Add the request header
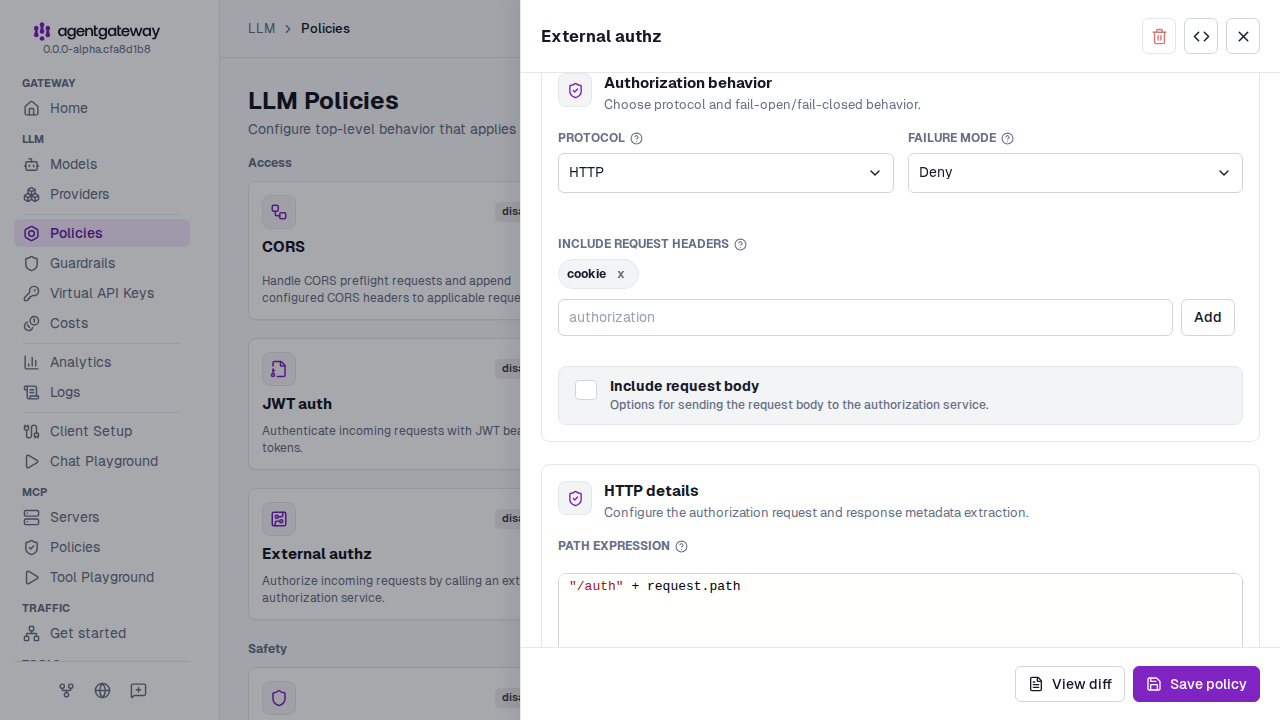1280x720 pixels. (x=1207, y=317)
